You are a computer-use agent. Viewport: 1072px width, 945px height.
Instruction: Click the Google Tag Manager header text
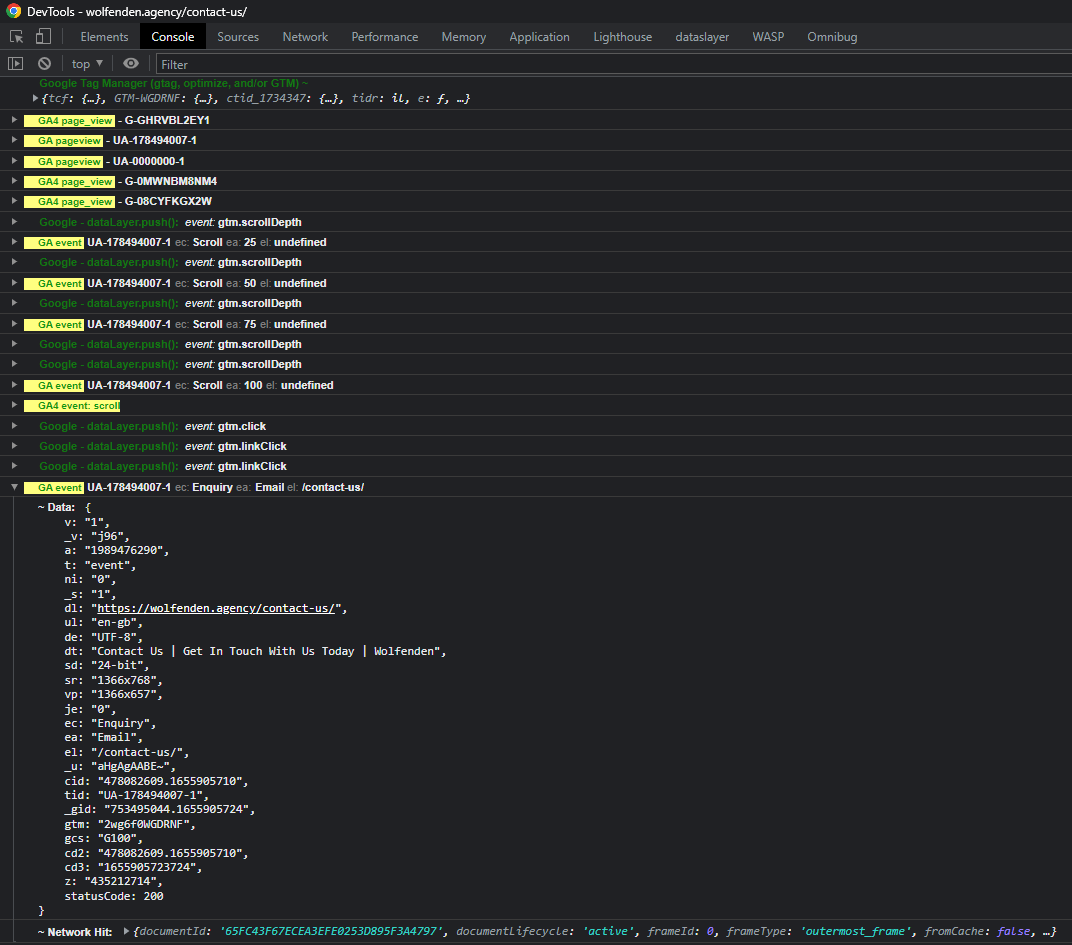(174, 83)
